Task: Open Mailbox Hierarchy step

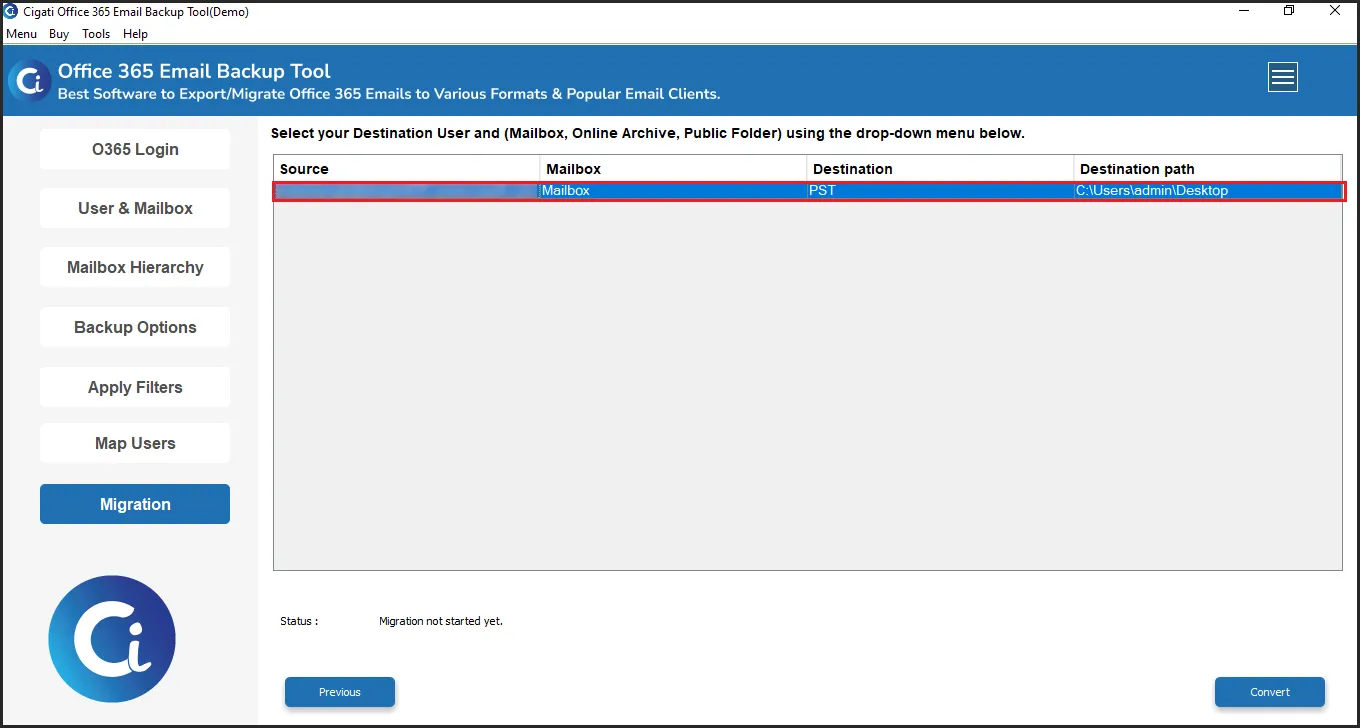Action: point(135,267)
